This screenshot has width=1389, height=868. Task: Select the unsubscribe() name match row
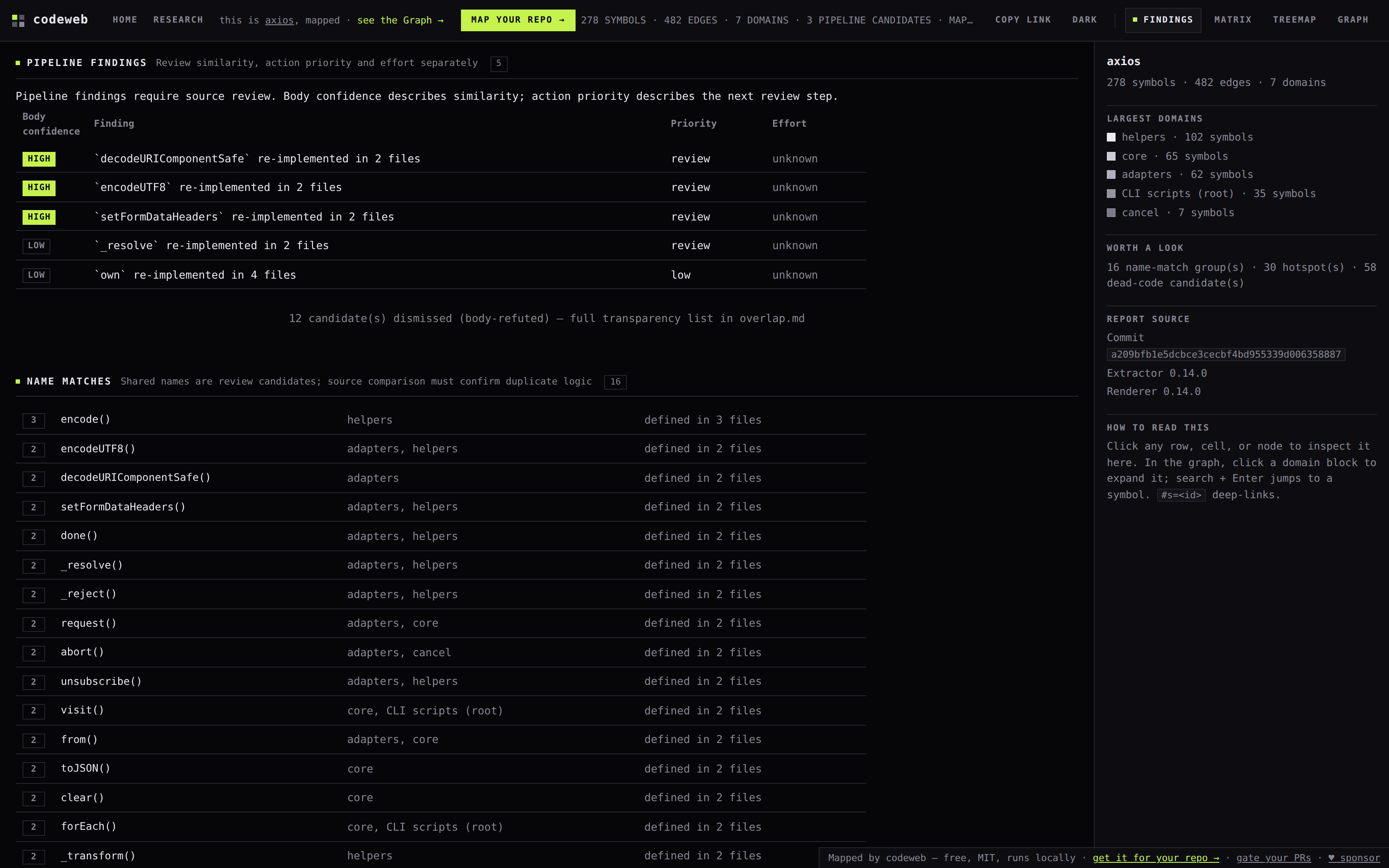tap(441, 681)
